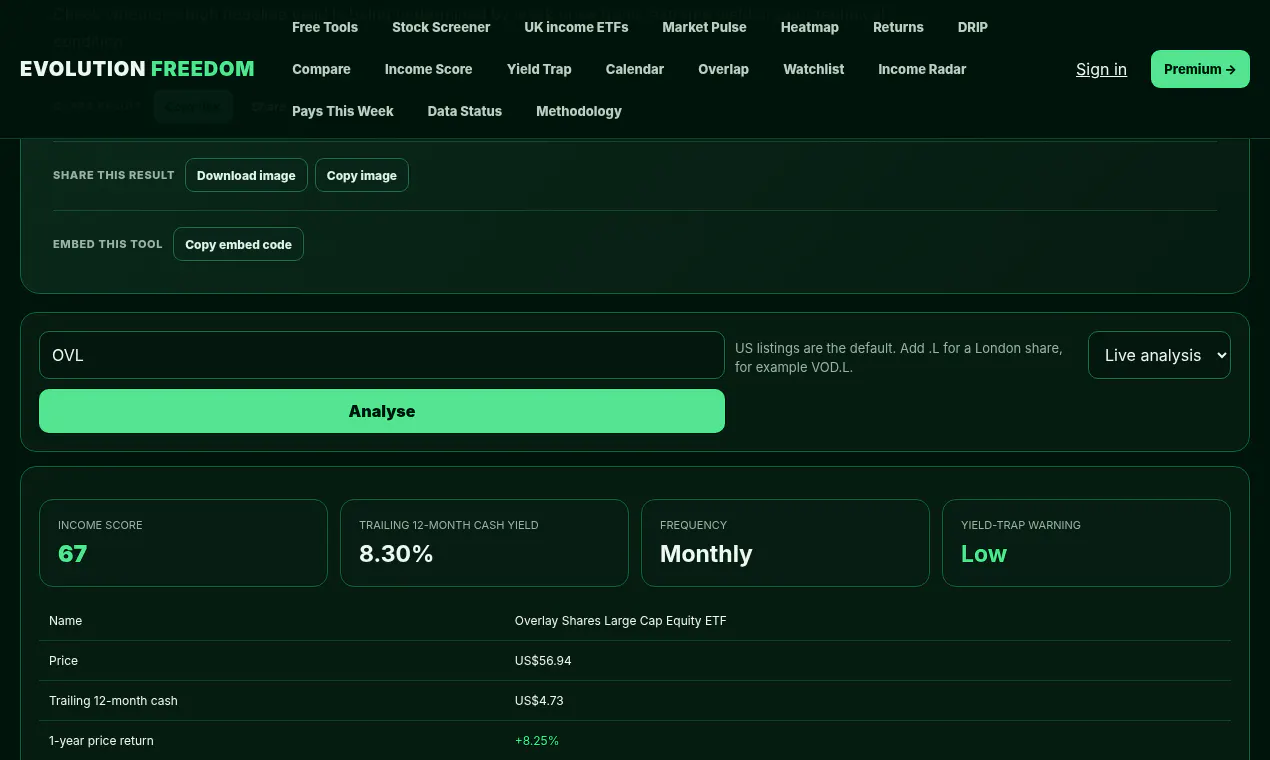The image size is (1270, 760).
Task: Go to UK income ETFs page
Action: pyautogui.click(x=576, y=27)
